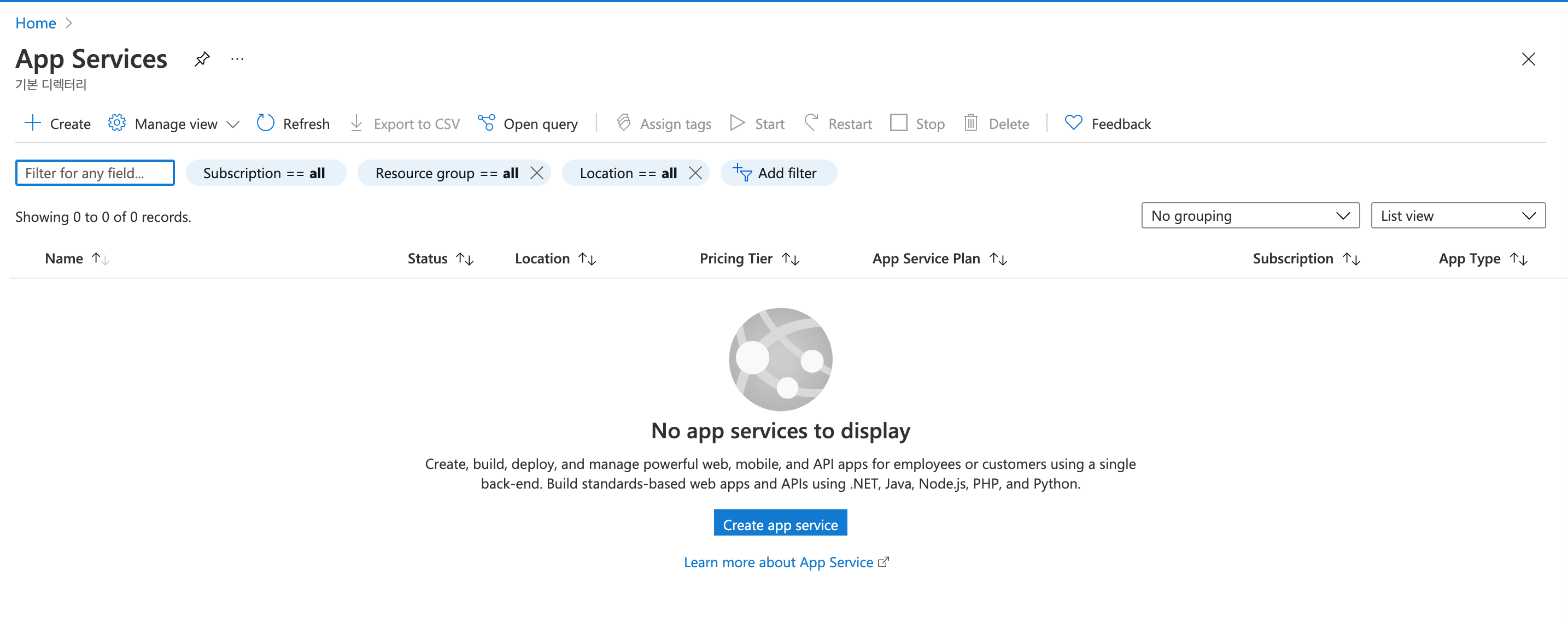Navigate to the Home breadcrumb
The image size is (1568, 623).
point(36,23)
